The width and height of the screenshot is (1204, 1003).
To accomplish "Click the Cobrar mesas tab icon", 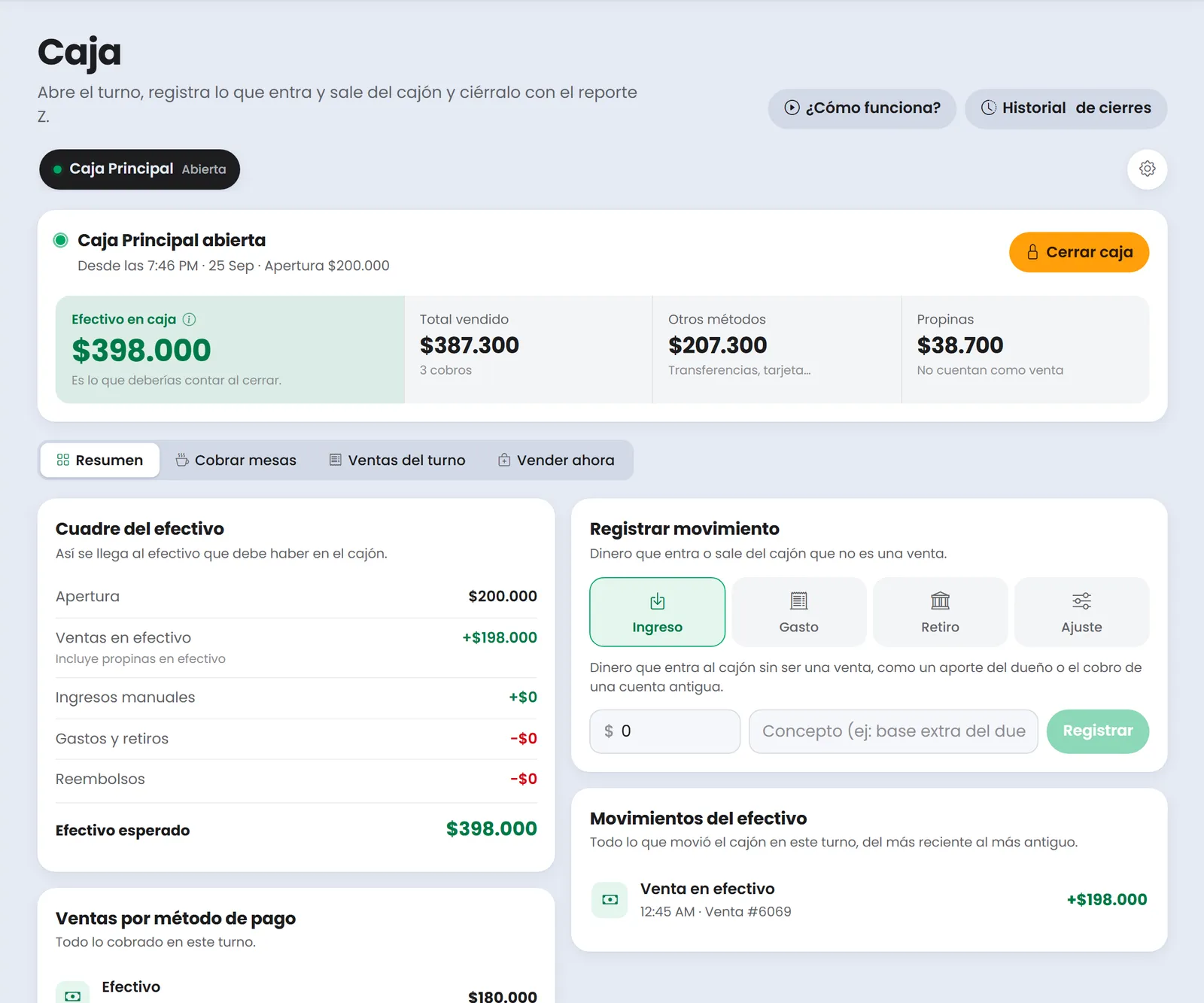I will click(x=182, y=460).
